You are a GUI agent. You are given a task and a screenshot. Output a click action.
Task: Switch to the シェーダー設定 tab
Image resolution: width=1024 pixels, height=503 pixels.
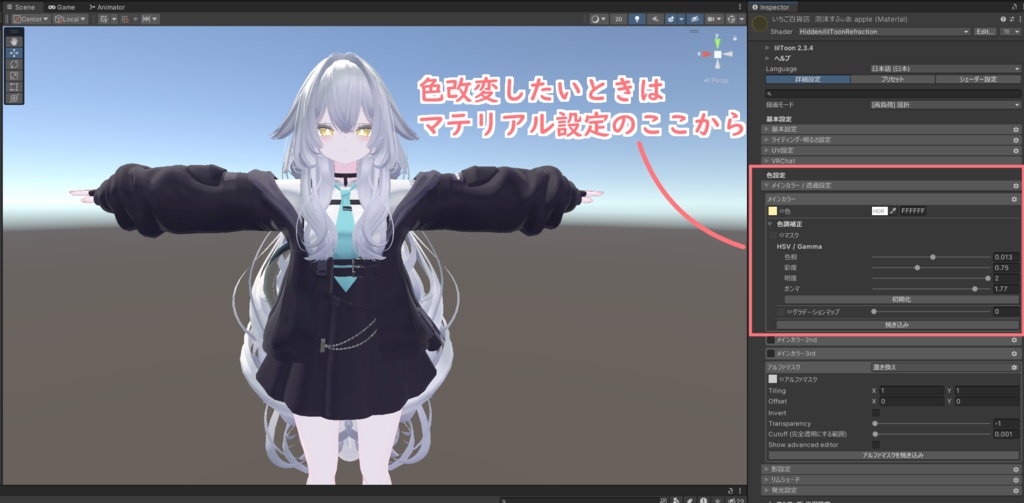coord(978,79)
